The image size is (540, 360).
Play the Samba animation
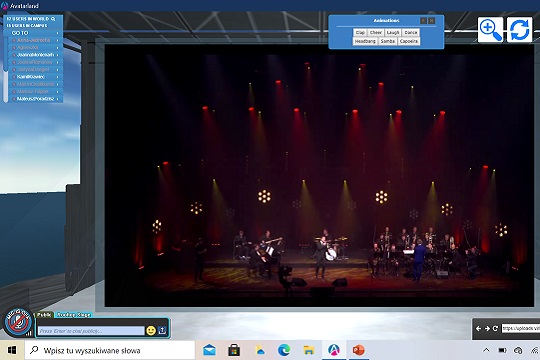387,41
